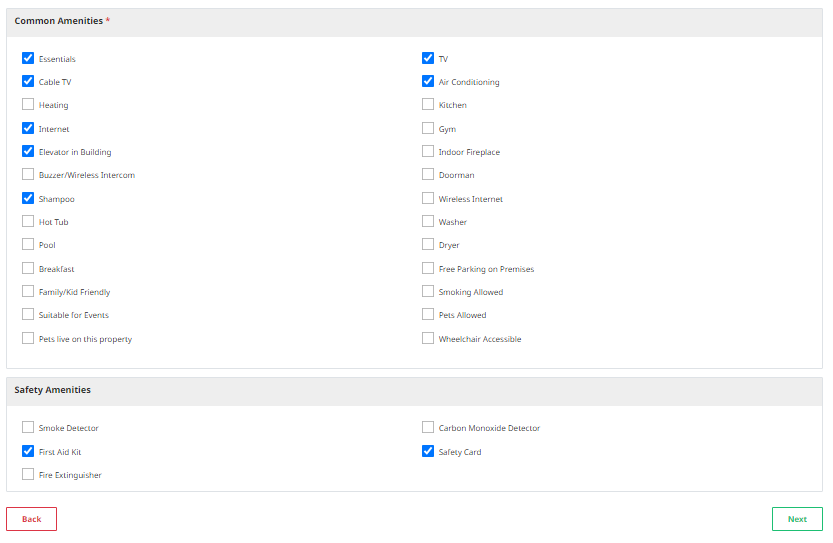
Task: Uncheck the Cable TV amenity
Action: pyautogui.click(x=28, y=82)
